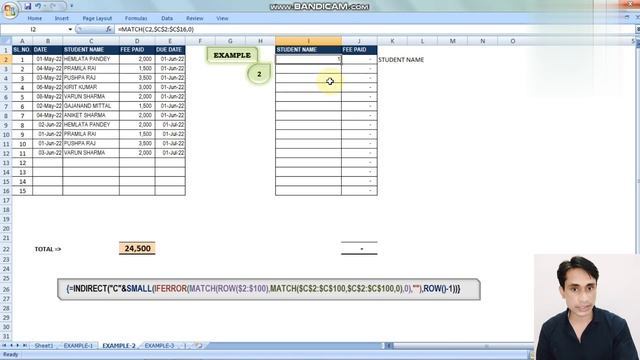Open Customize Quick Access Toolbar dropdown
The height and width of the screenshot is (360, 640).
71,6
